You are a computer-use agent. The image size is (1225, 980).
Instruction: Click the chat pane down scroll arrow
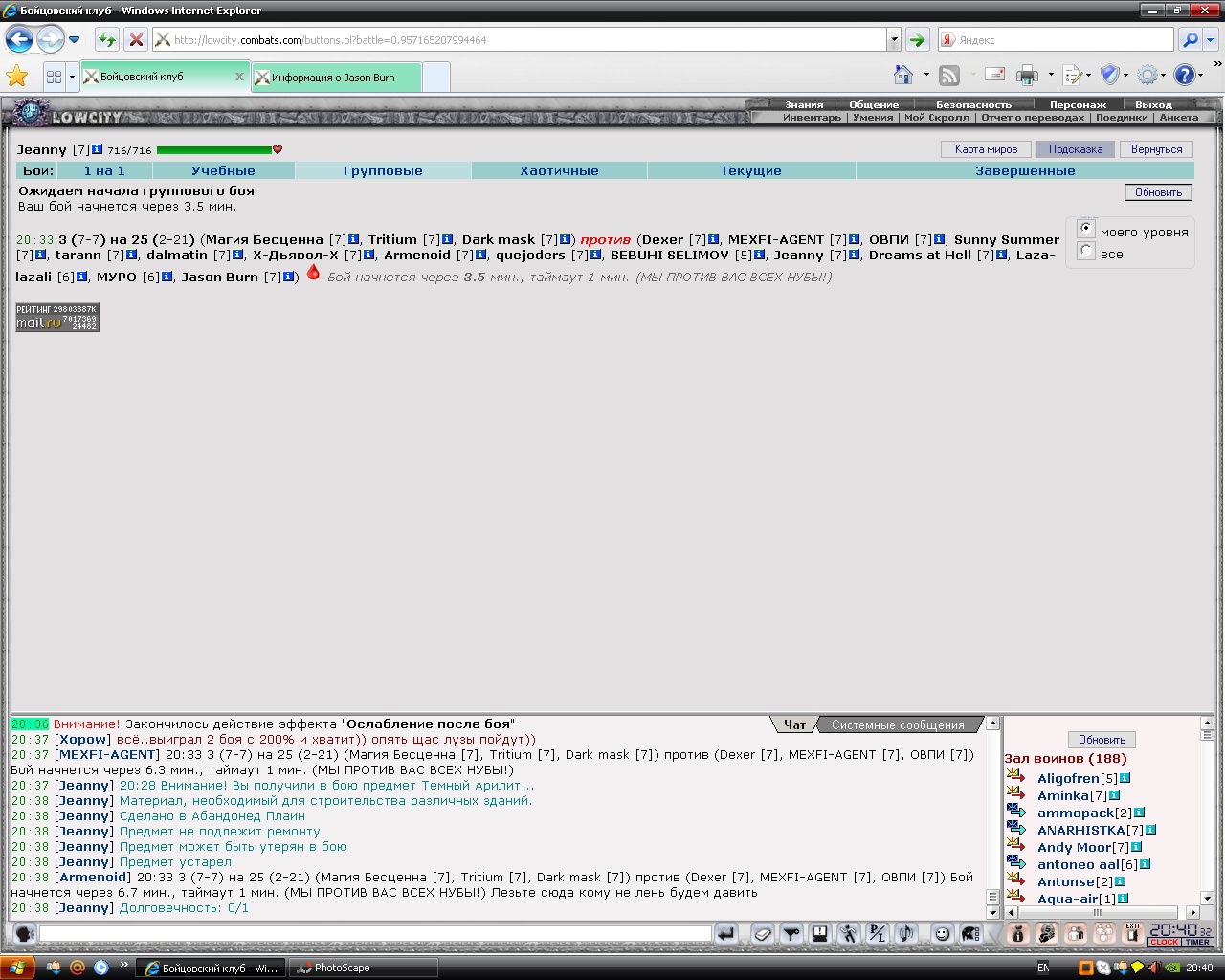[x=992, y=912]
